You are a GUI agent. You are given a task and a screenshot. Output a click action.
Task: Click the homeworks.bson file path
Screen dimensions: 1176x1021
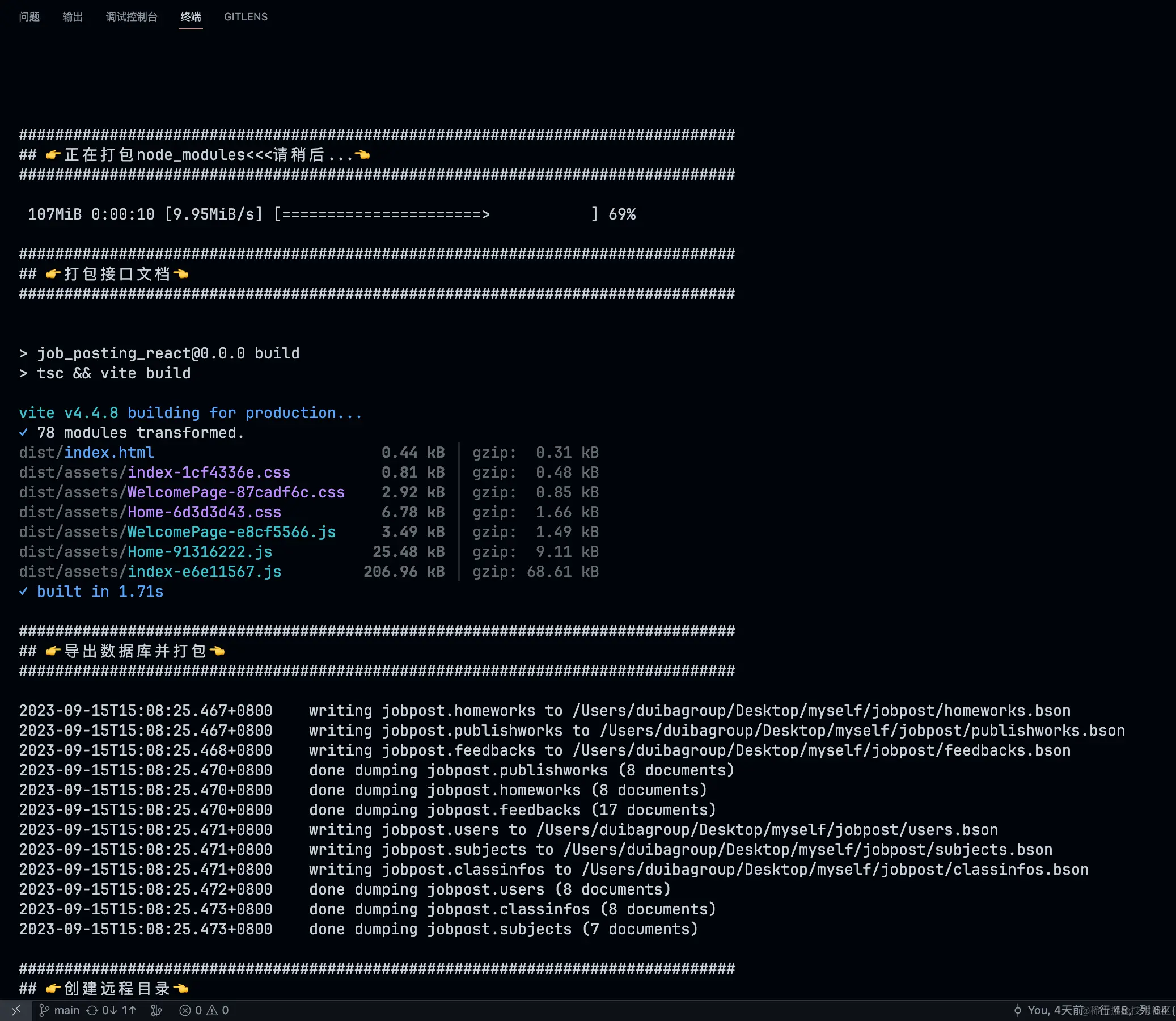coord(820,711)
